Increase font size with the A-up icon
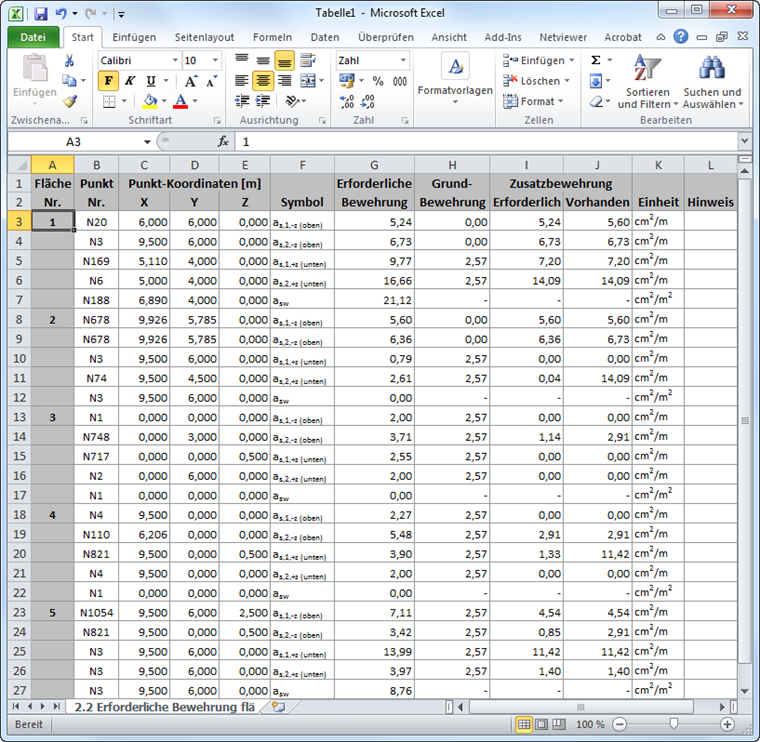The height and width of the screenshot is (742, 760). tap(190, 81)
